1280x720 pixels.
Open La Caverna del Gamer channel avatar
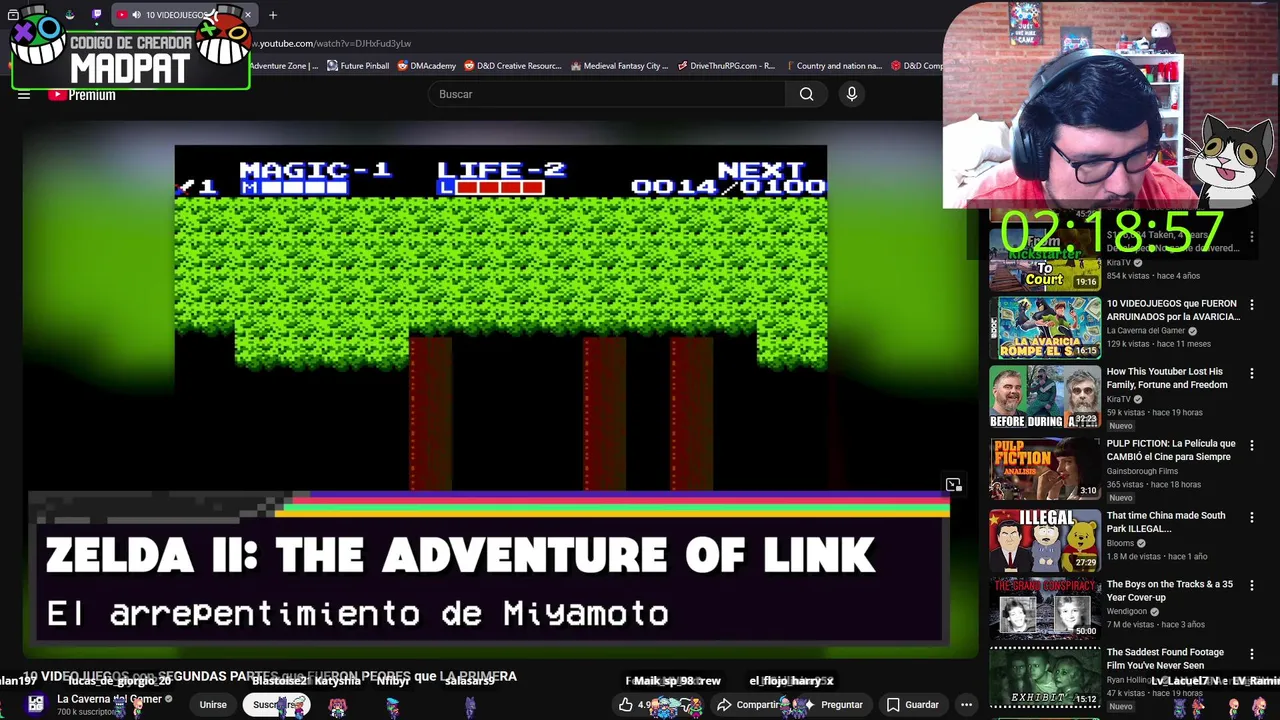[x=35, y=704]
